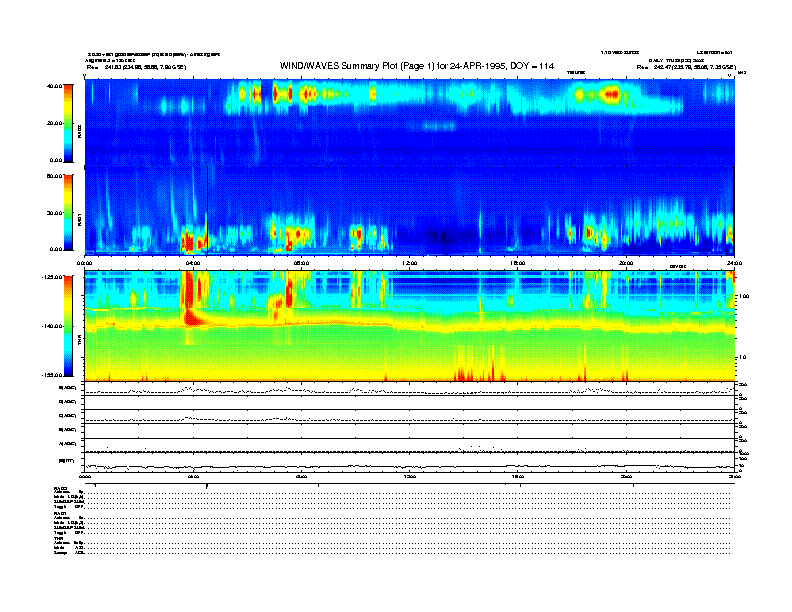Click the 100 label on TNR right axis
The image size is (792, 612).
pyautogui.click(x=744, y=296)
